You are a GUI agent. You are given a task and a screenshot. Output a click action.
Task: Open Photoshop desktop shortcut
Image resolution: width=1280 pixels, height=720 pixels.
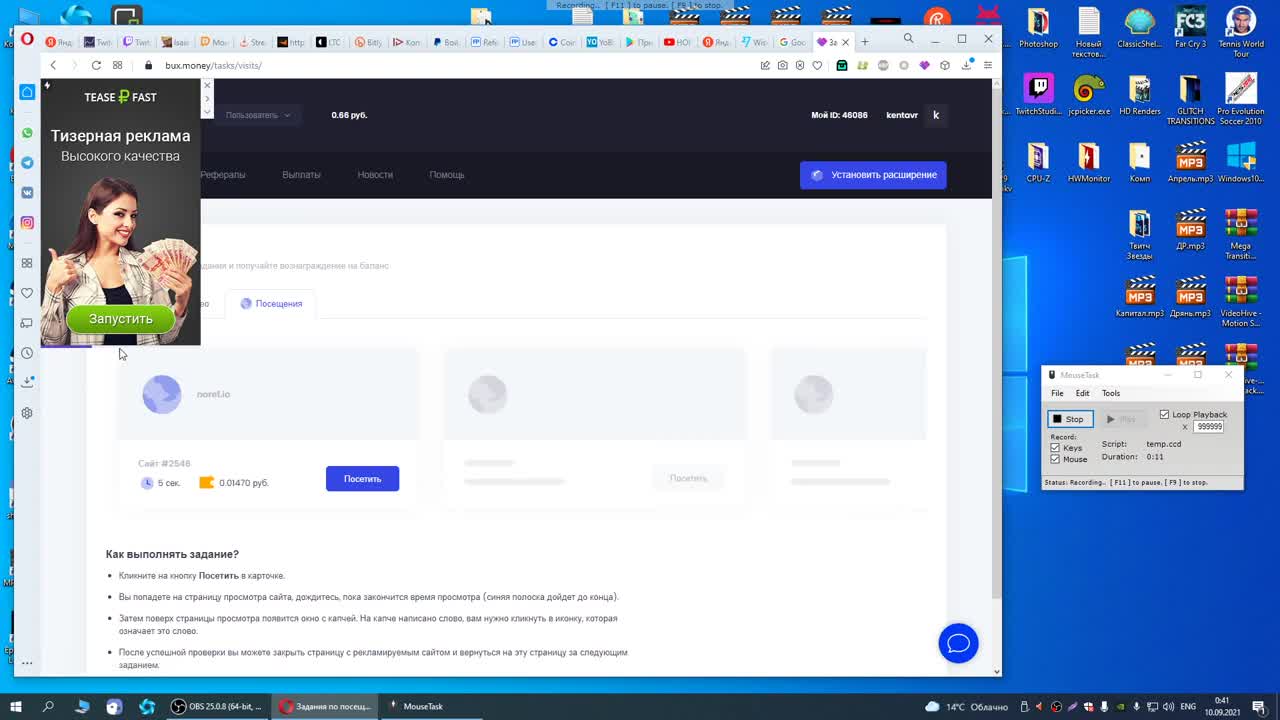point(1038,27)
